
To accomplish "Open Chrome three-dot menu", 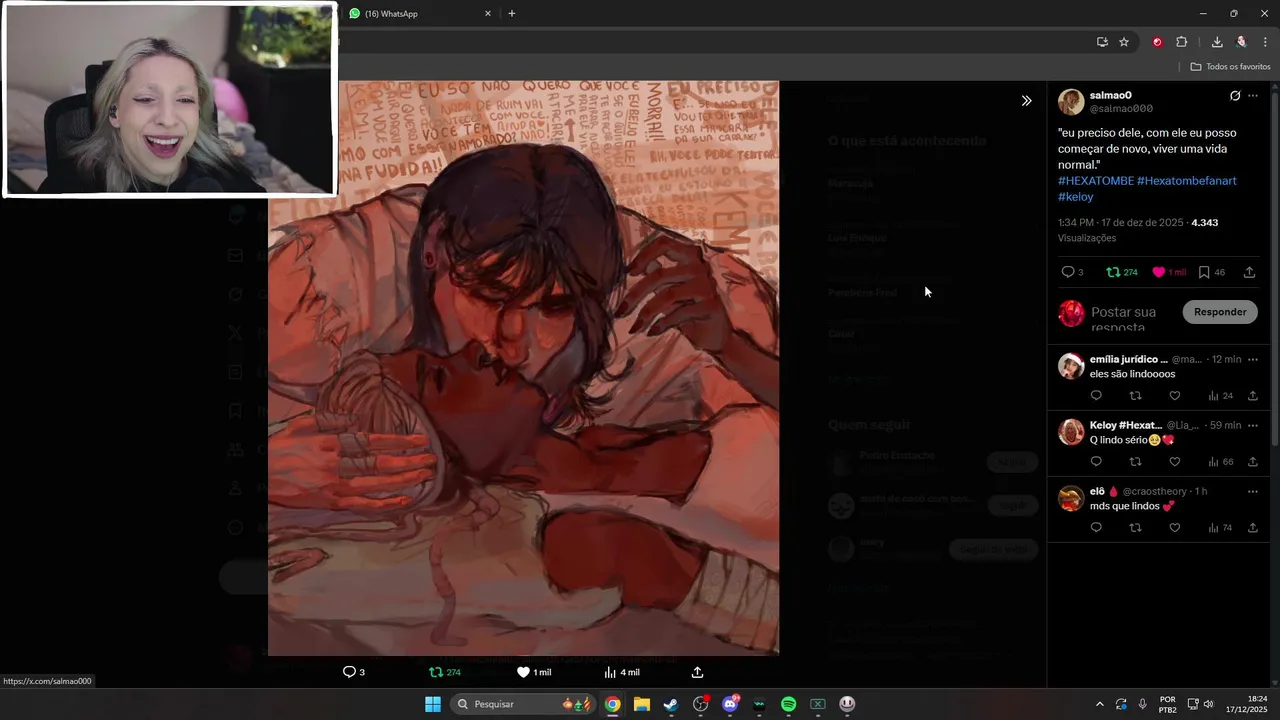I will pyautogui.click(x=1265, y=42).
